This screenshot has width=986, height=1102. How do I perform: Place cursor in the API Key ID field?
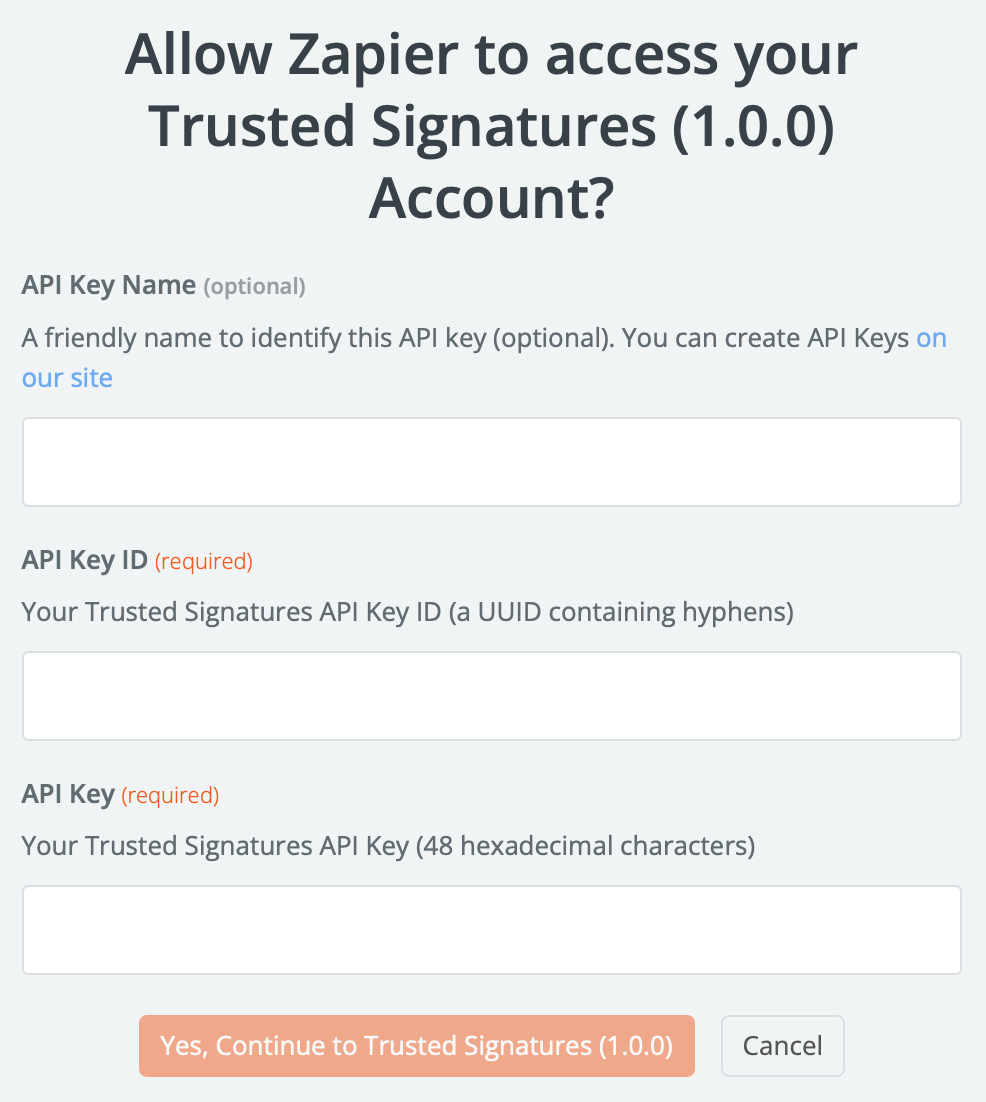[x=491, y=695]
